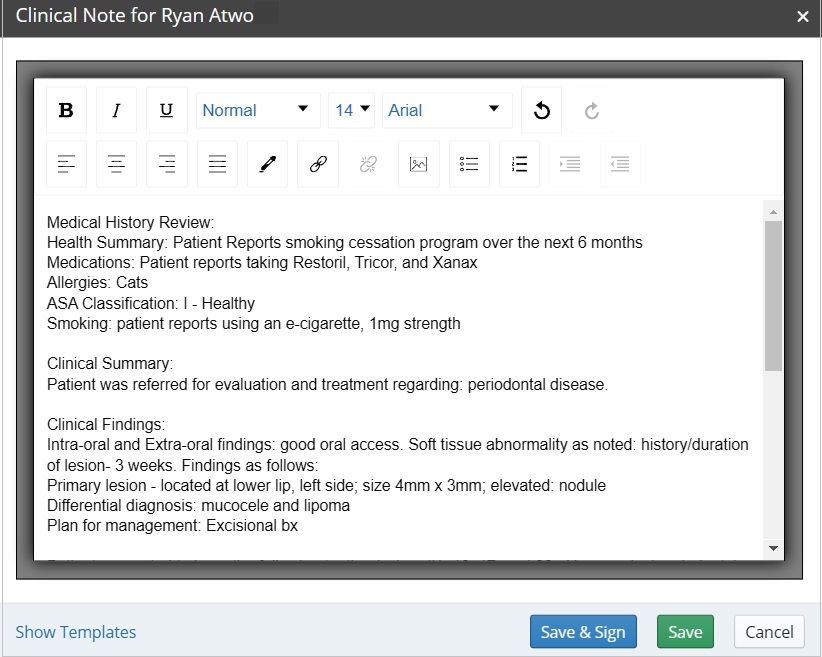Apply numbered list formatting

pos(518,163)
